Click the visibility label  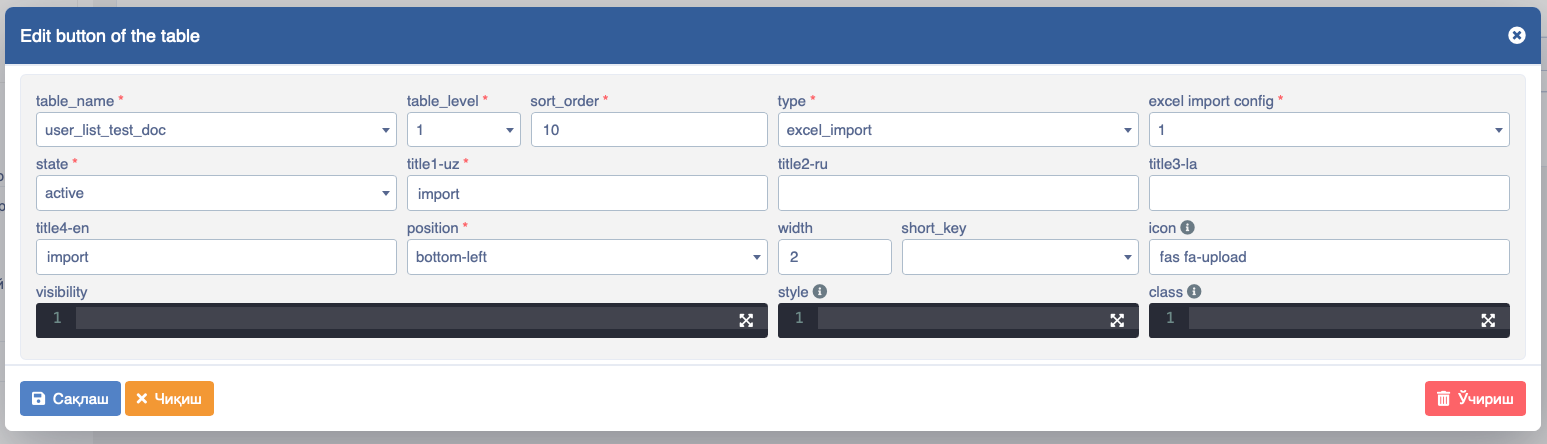point(62,292)
